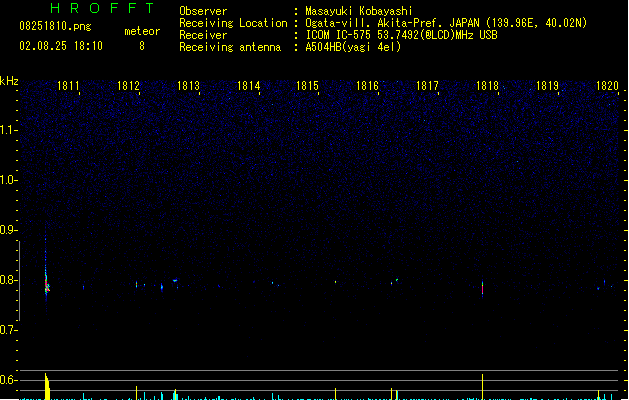
Task: Click the 1815 time marker
Action: coord(307,86)
